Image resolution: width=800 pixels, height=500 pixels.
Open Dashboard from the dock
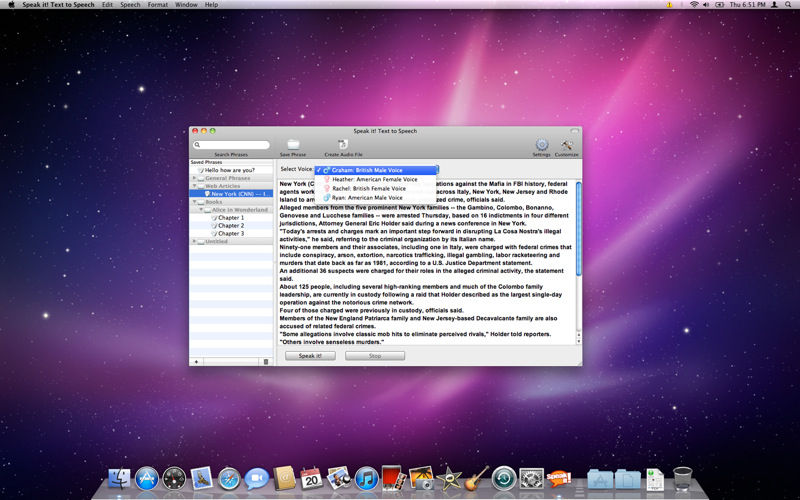pyautogui.click(x=174, y=479)
